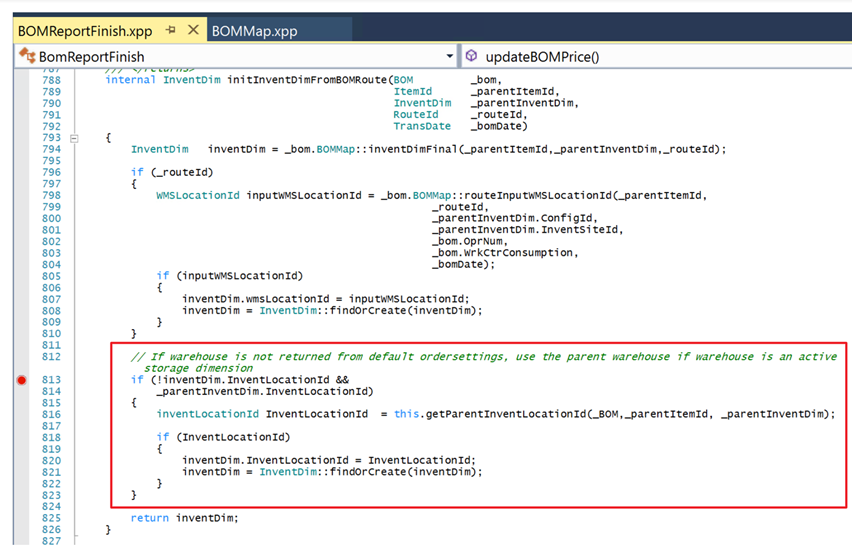Pin the BOMReportFinish.xpp tab
Viewport: 852px width, 551px height.
click(171, 31)
